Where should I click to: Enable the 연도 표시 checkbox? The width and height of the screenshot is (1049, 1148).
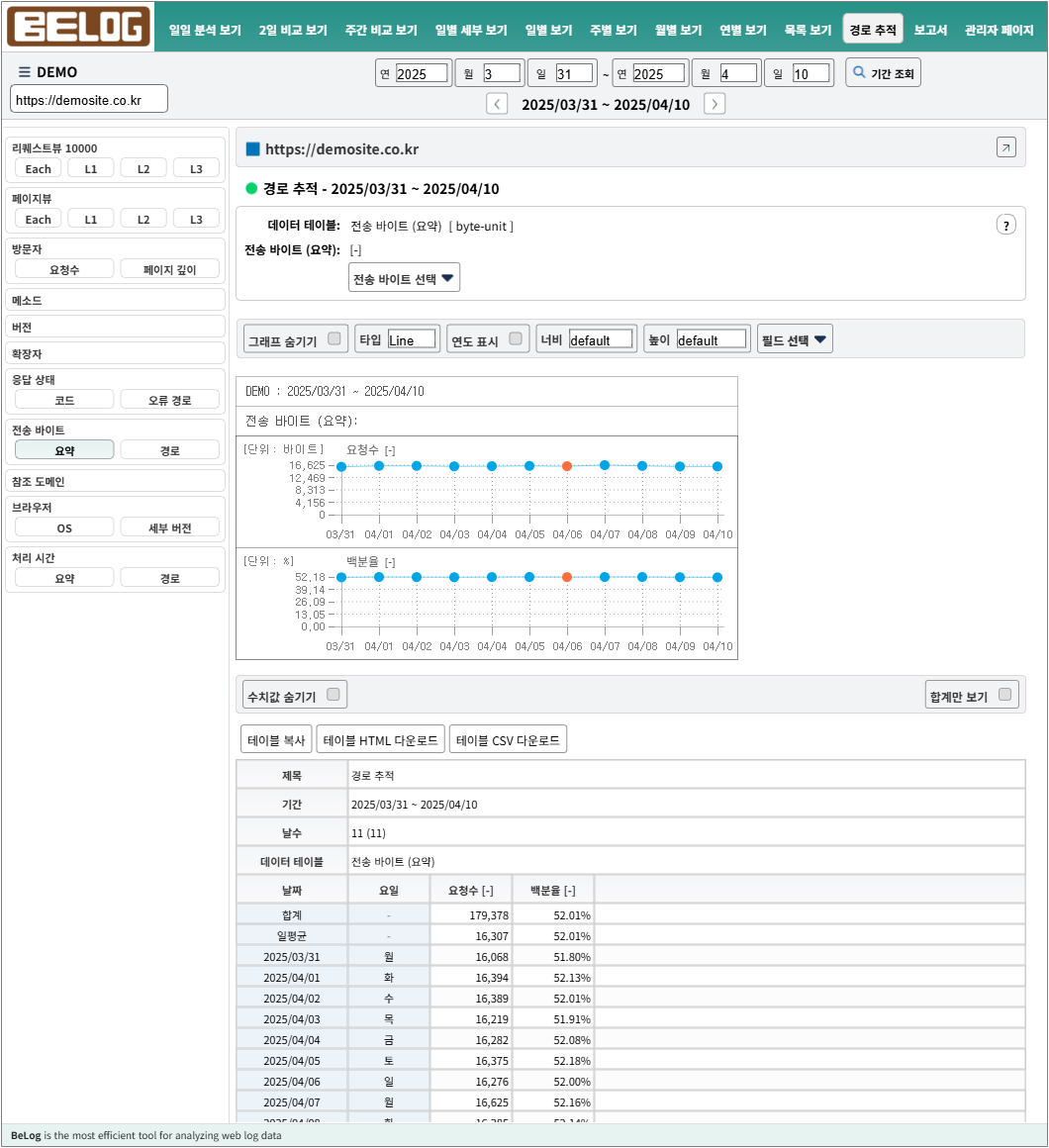point(516,339)
